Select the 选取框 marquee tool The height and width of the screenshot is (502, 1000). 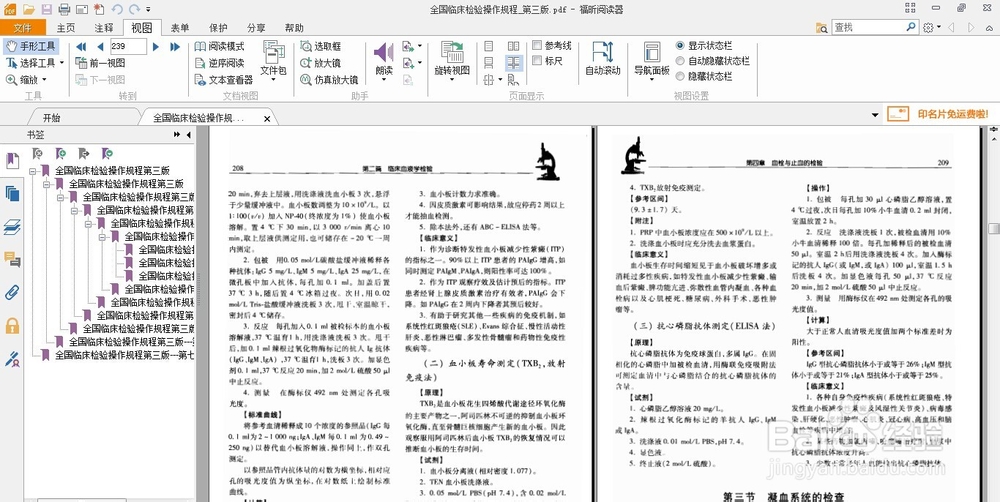(x=321, y=47)
